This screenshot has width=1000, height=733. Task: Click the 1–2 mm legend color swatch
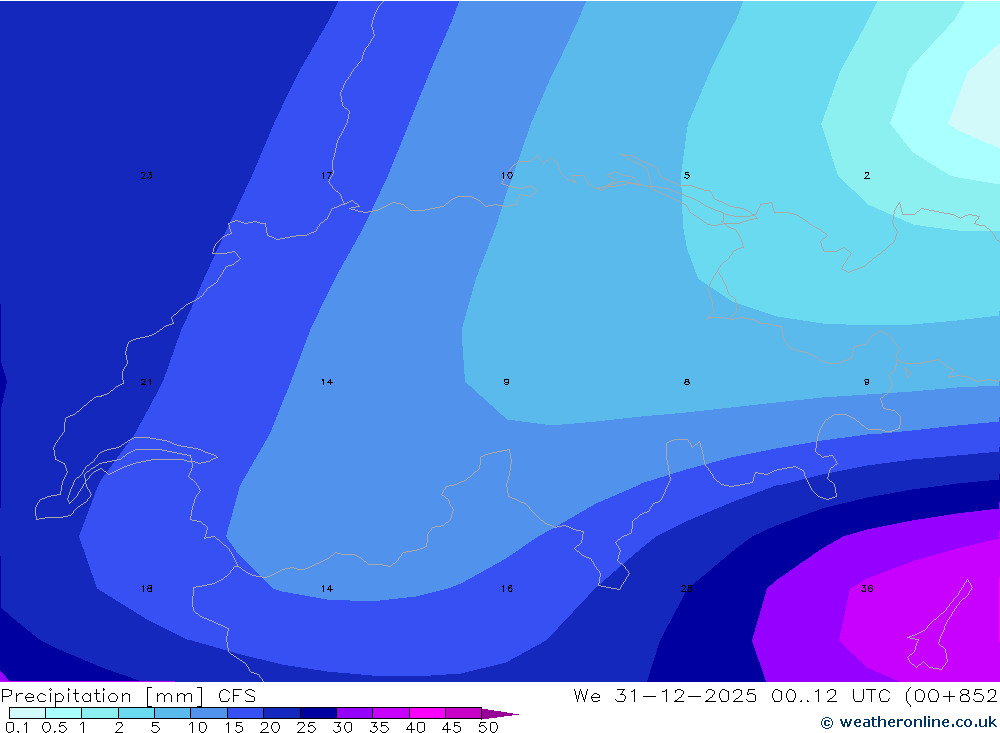point(99,713)
